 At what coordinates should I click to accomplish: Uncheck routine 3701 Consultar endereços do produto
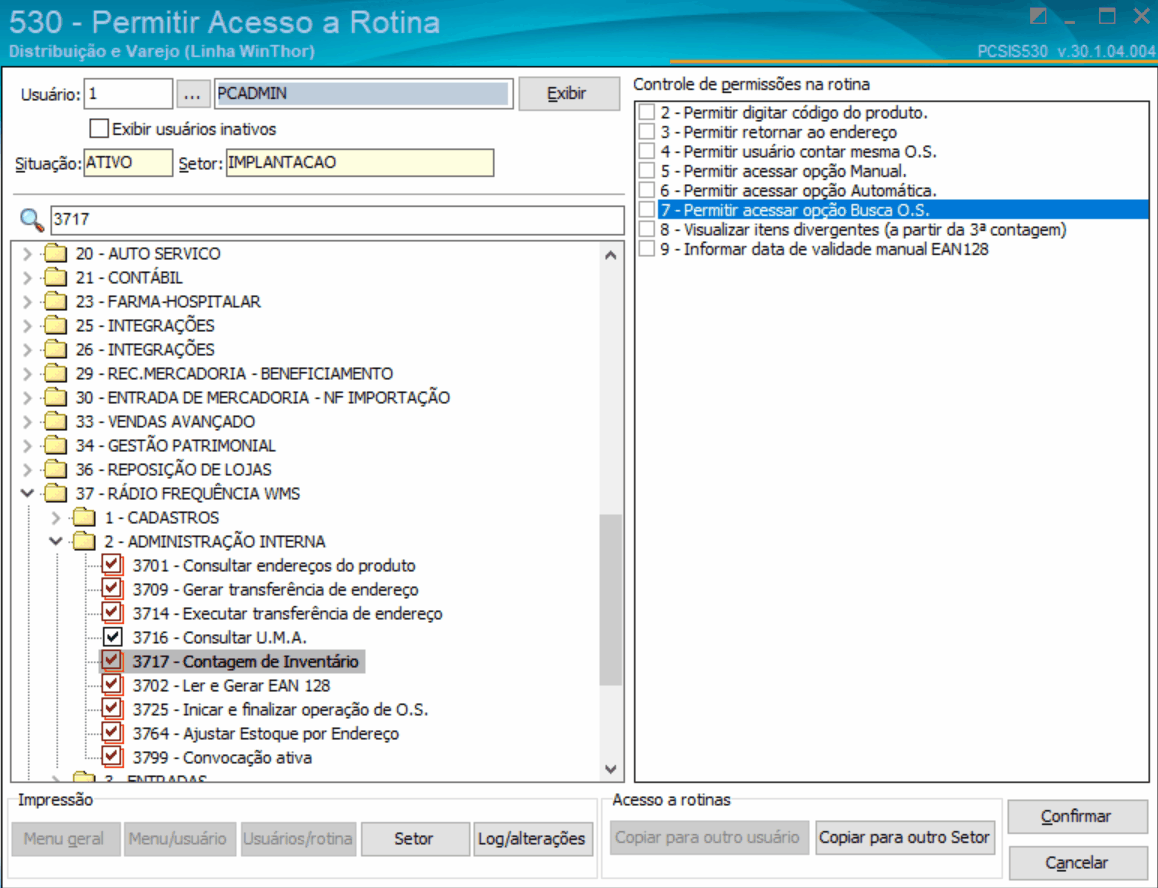[112, 566]
